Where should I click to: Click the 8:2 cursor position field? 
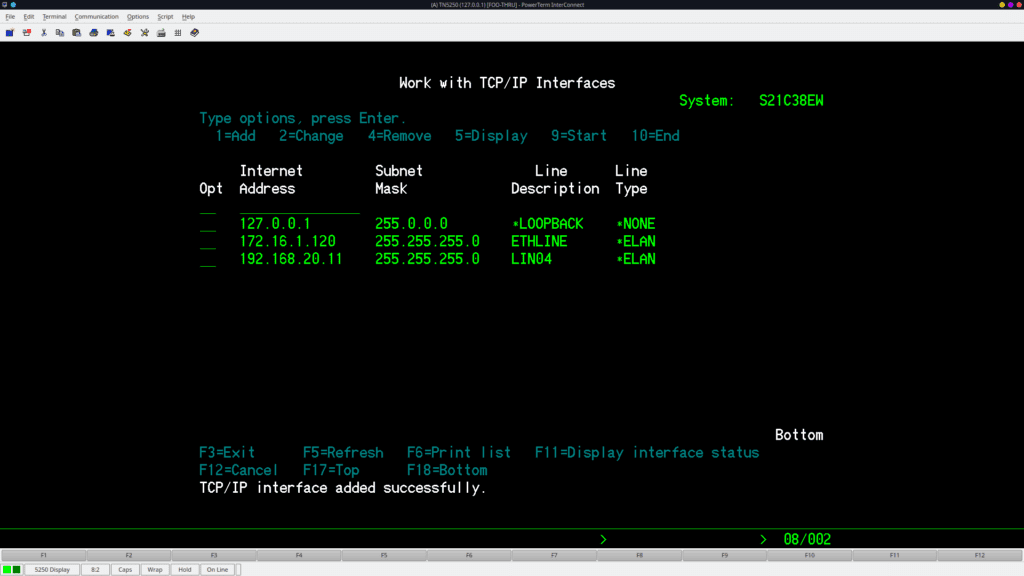coord(95,569)
